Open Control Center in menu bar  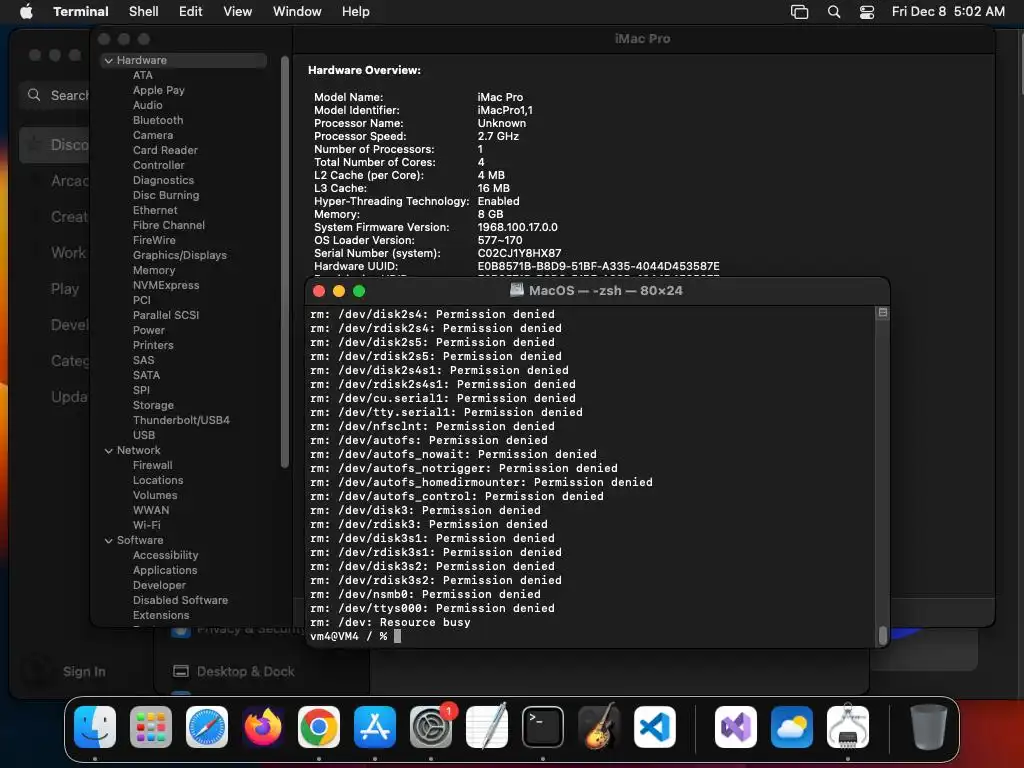point(867,11)
